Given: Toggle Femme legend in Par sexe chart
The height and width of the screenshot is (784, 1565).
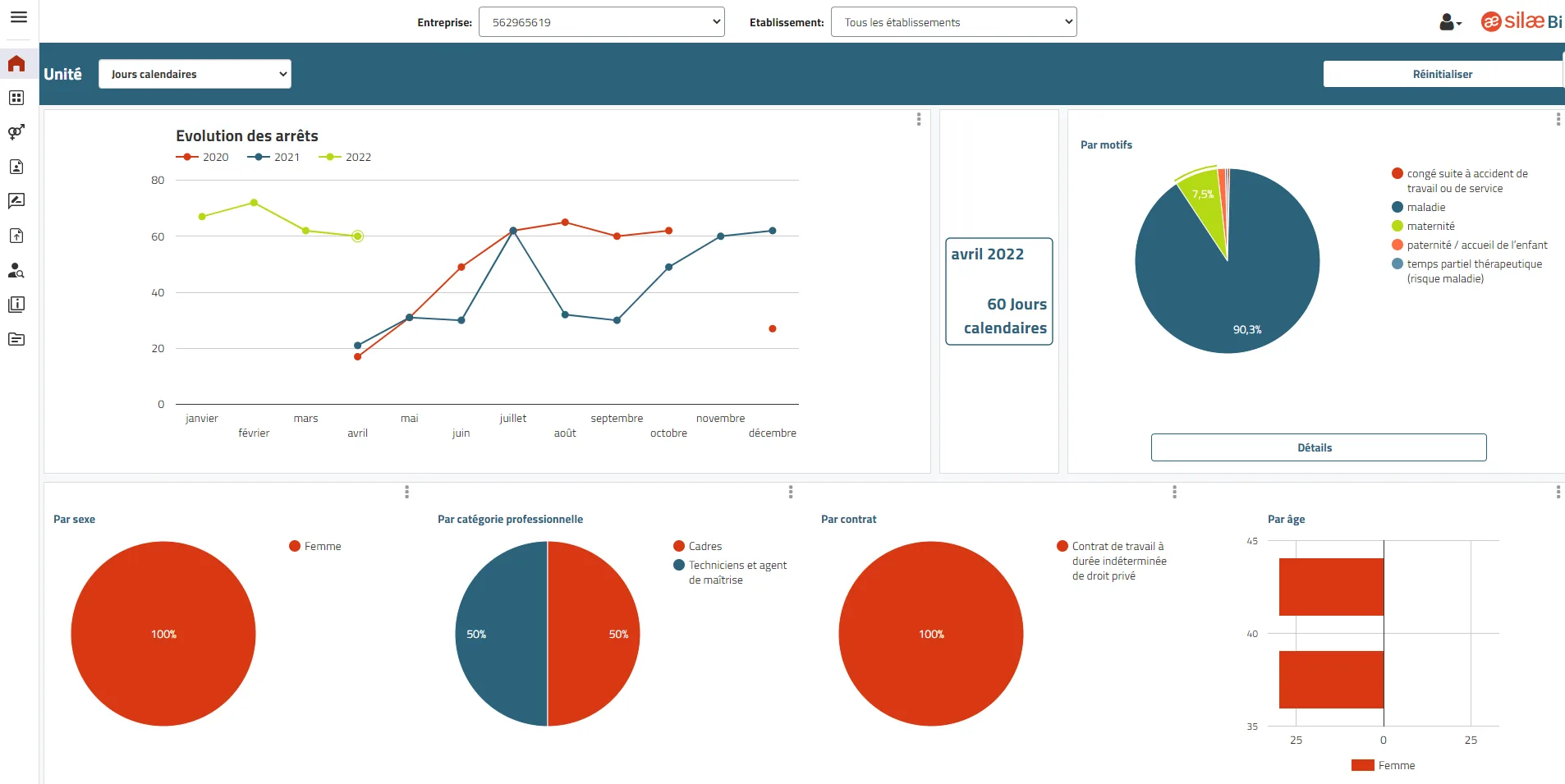Looking at the screenshot, I should (315, 546).
